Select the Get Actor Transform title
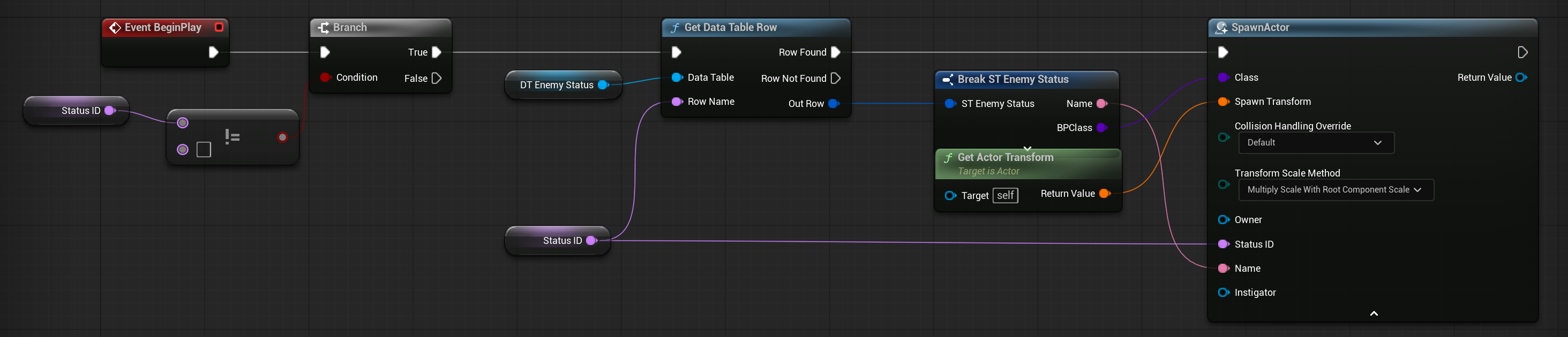 tap(1006, 158)
